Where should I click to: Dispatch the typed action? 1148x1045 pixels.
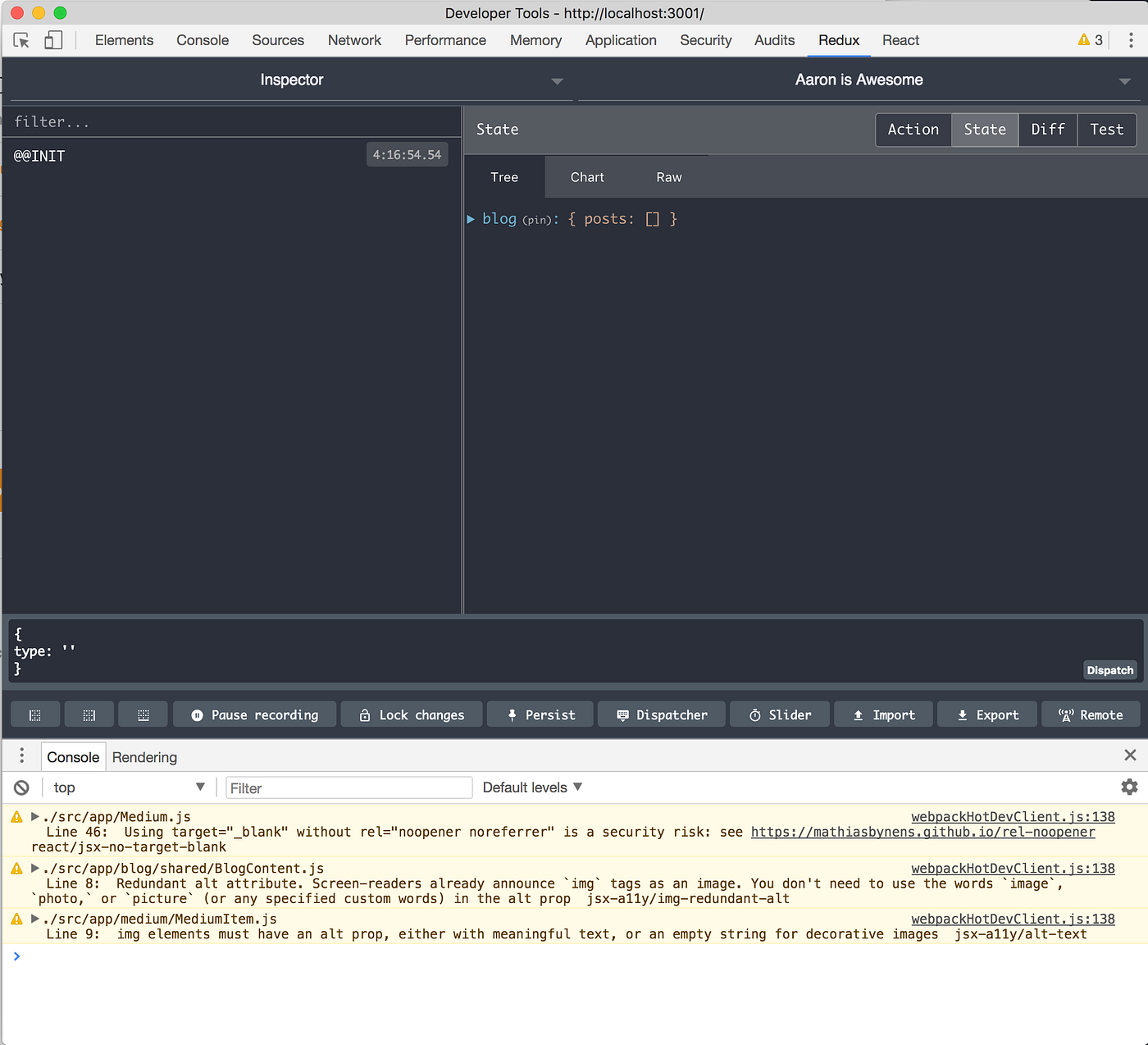(x=1109, y=669)
